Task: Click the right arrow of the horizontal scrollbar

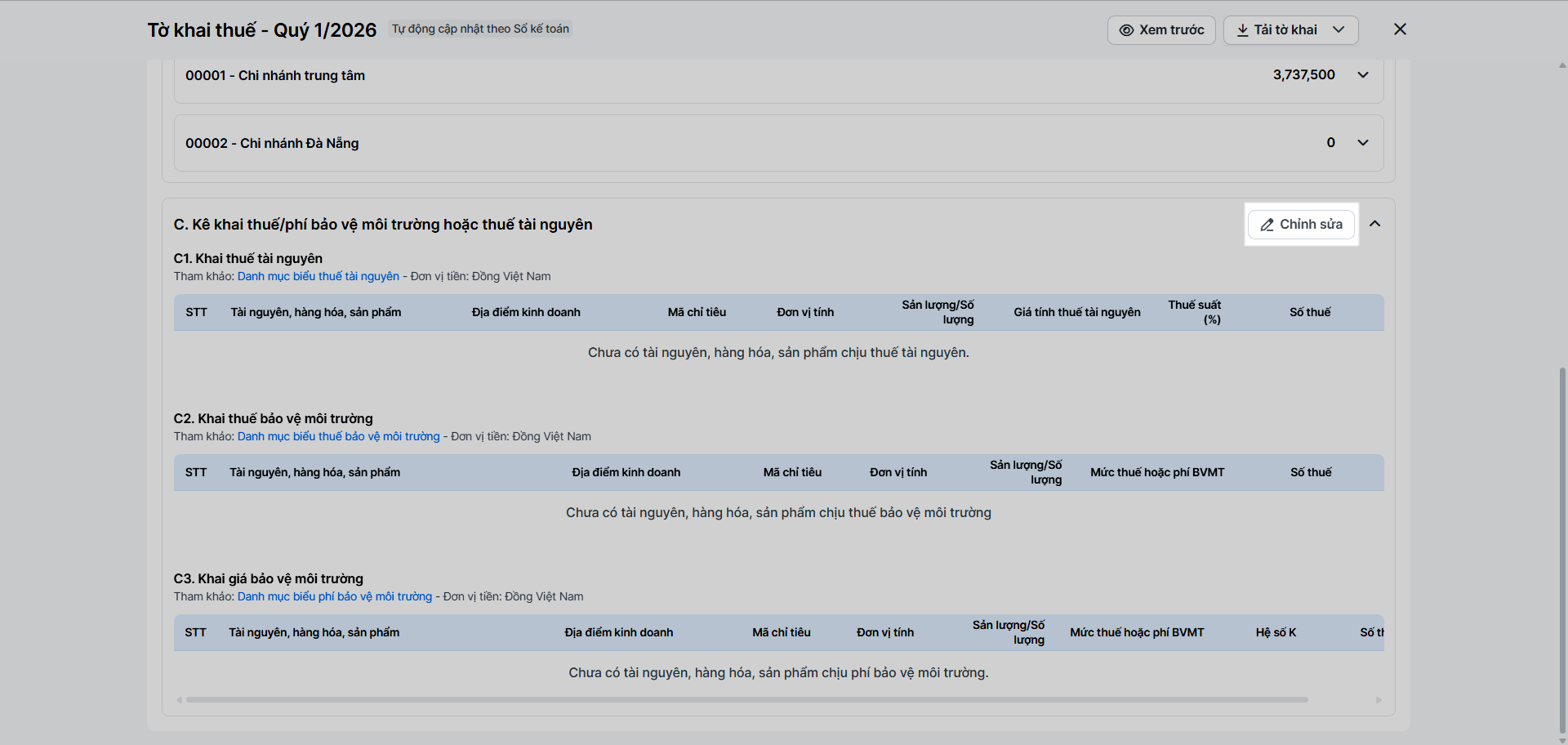Action: 1379,700
